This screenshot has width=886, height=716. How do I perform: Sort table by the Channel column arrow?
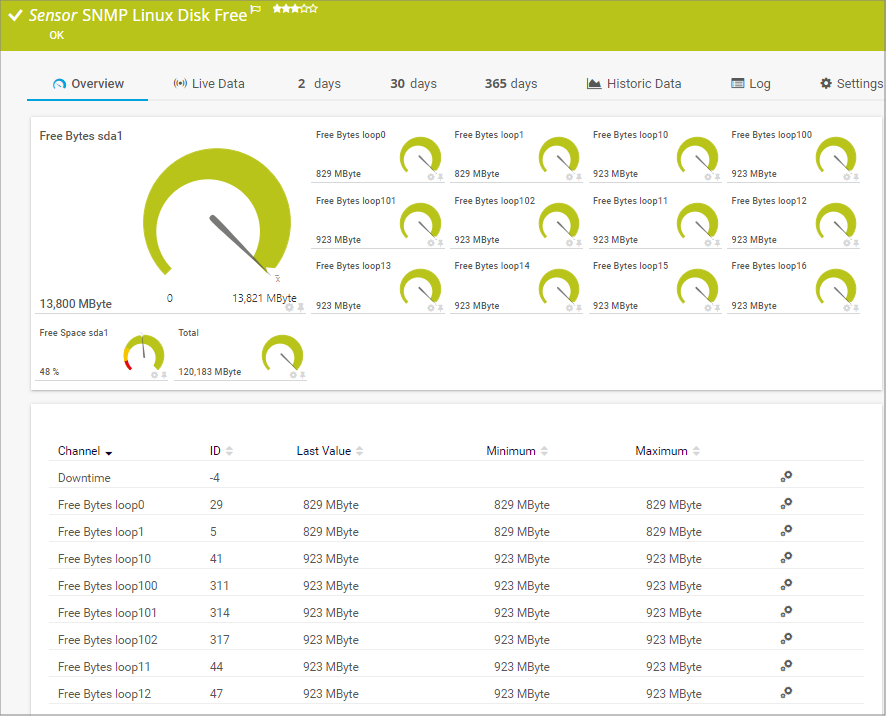tap(108, 453)
